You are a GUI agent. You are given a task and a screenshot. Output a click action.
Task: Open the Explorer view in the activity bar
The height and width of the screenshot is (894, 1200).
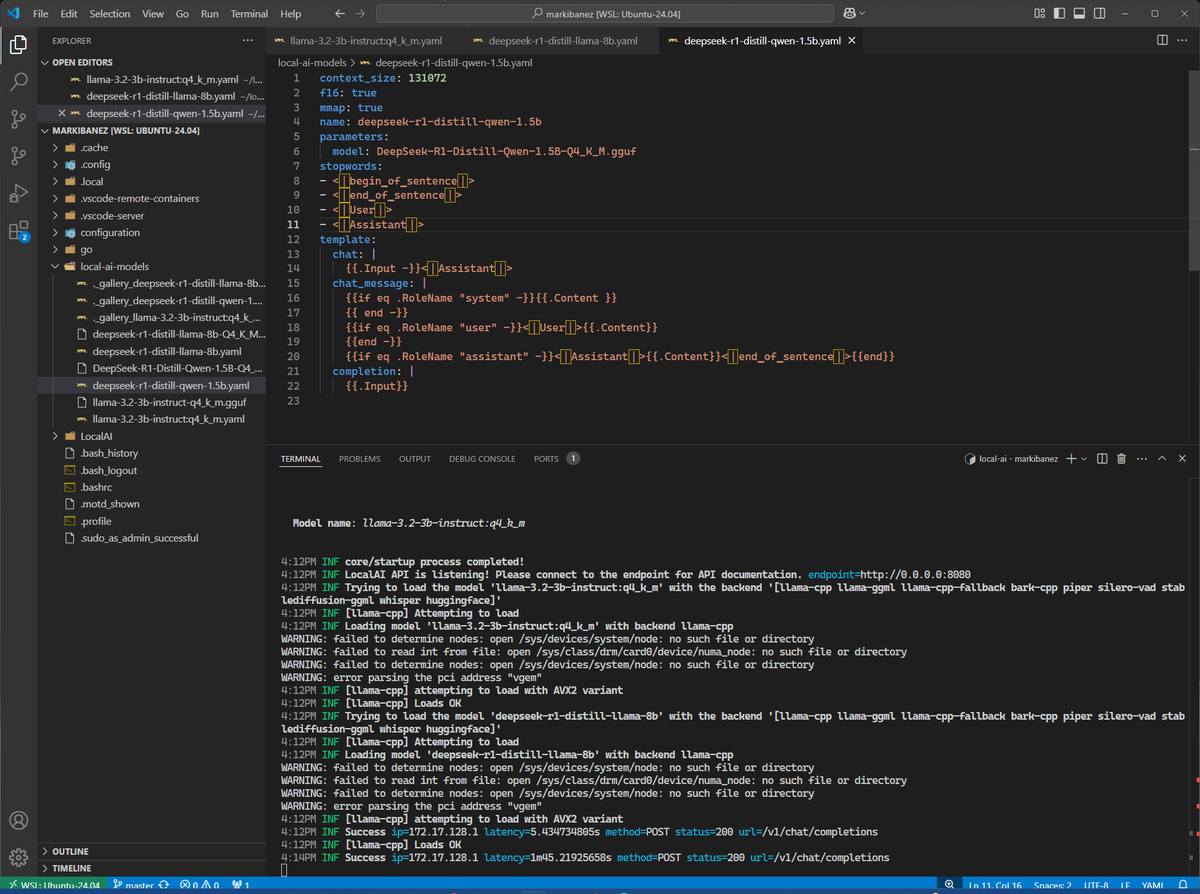tap(18, 44)
